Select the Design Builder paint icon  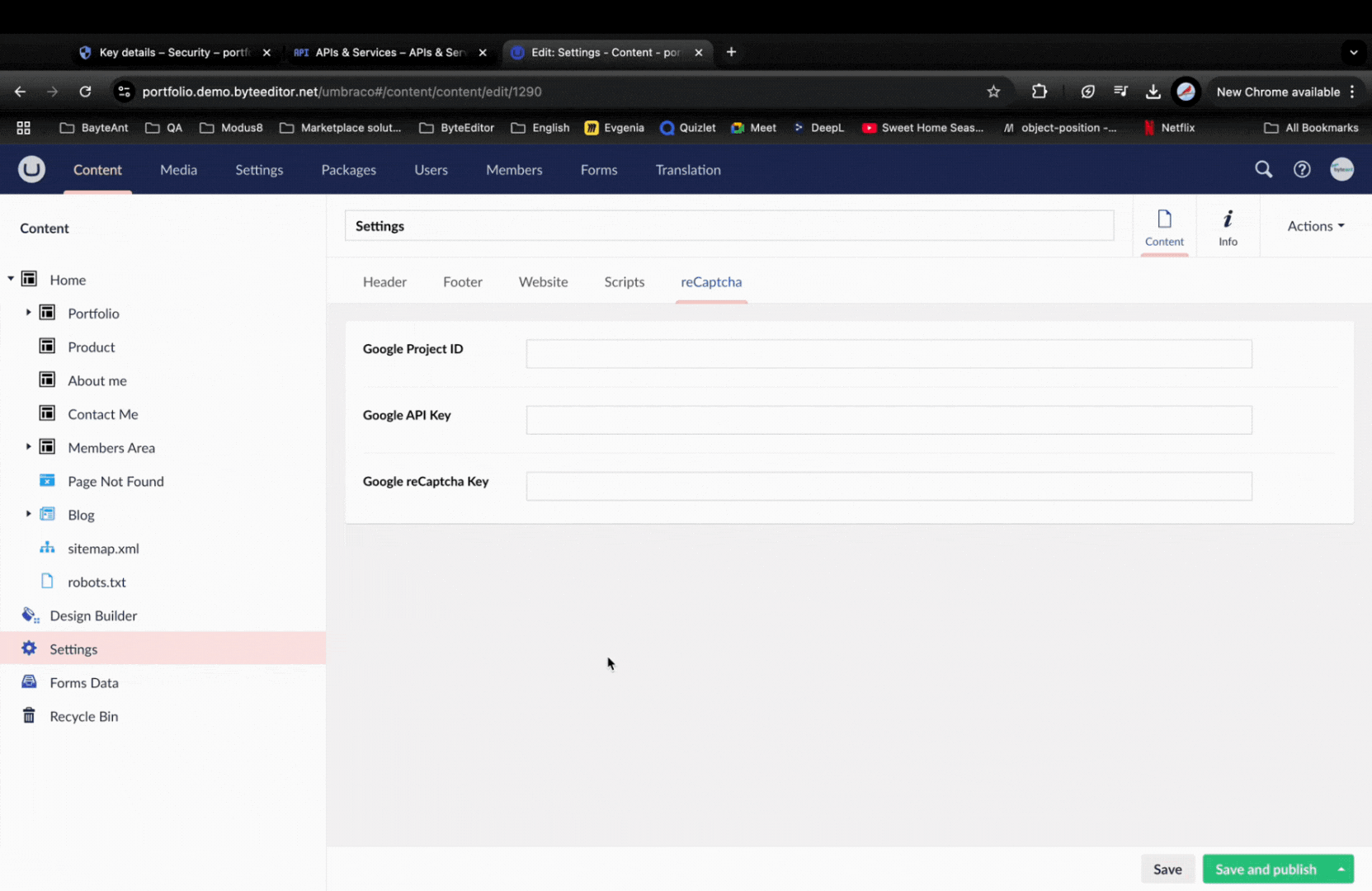pos(31,615)
